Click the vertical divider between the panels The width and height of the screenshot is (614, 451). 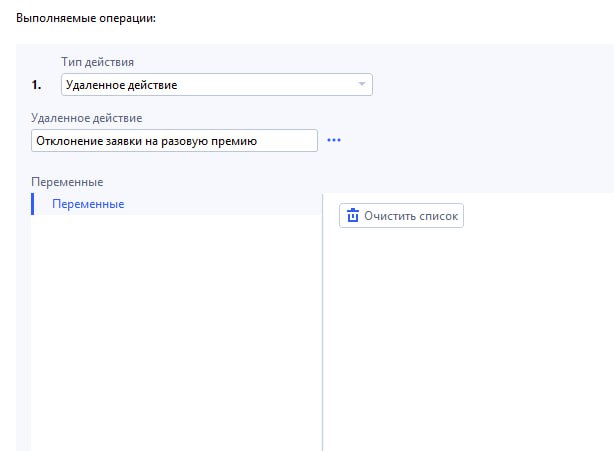pyautogui.click(x=322, y=320)
